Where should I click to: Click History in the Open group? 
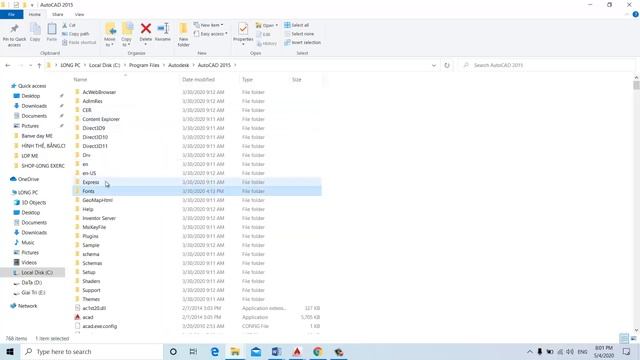point(267,43)
